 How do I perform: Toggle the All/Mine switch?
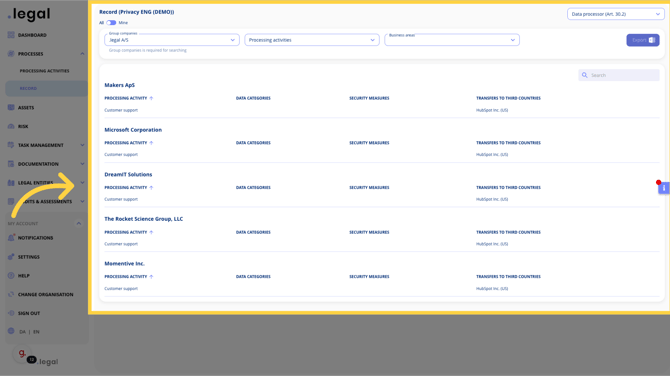click(x=111, y=23)
